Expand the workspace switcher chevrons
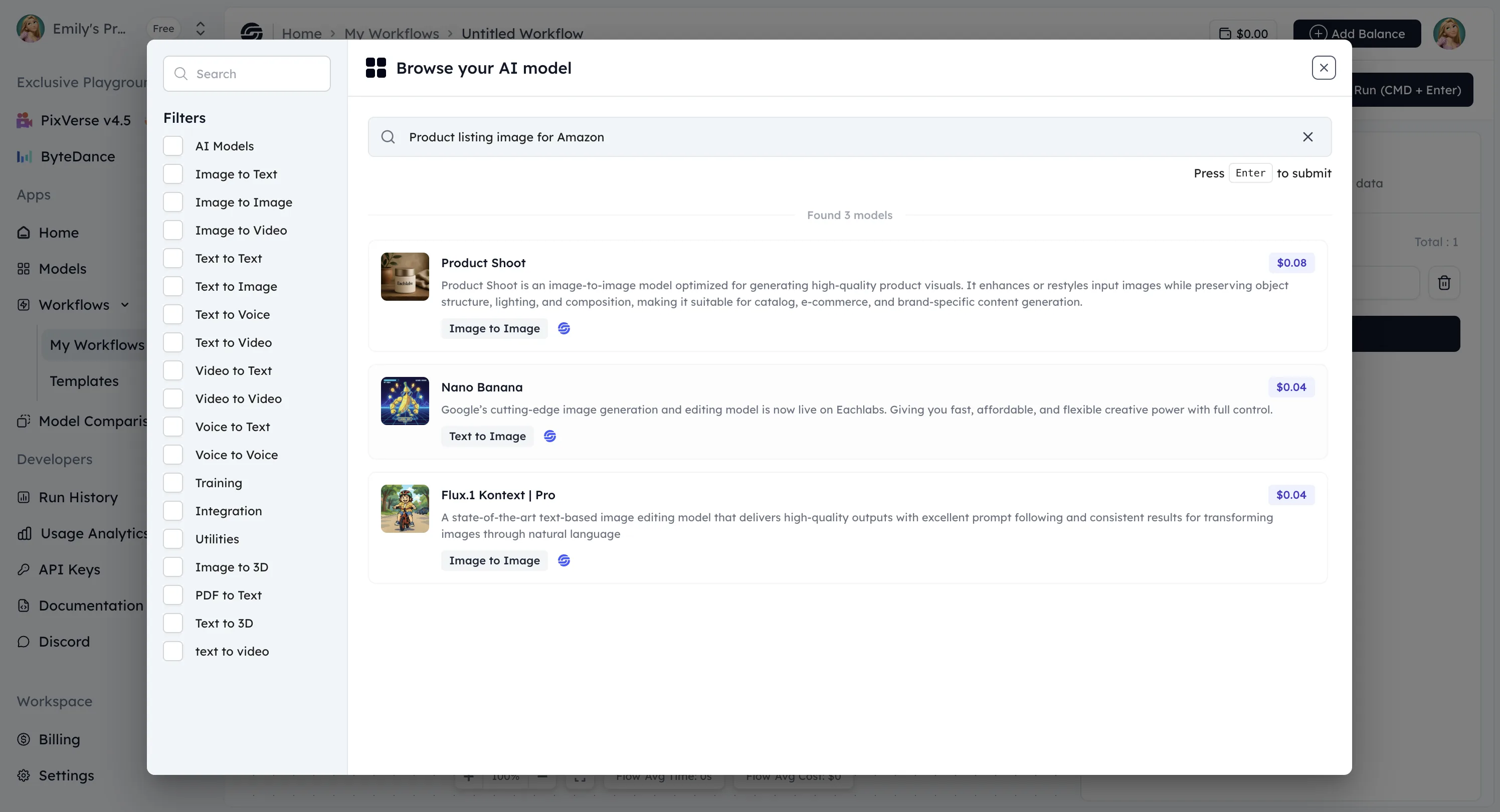 click(201, 29)
